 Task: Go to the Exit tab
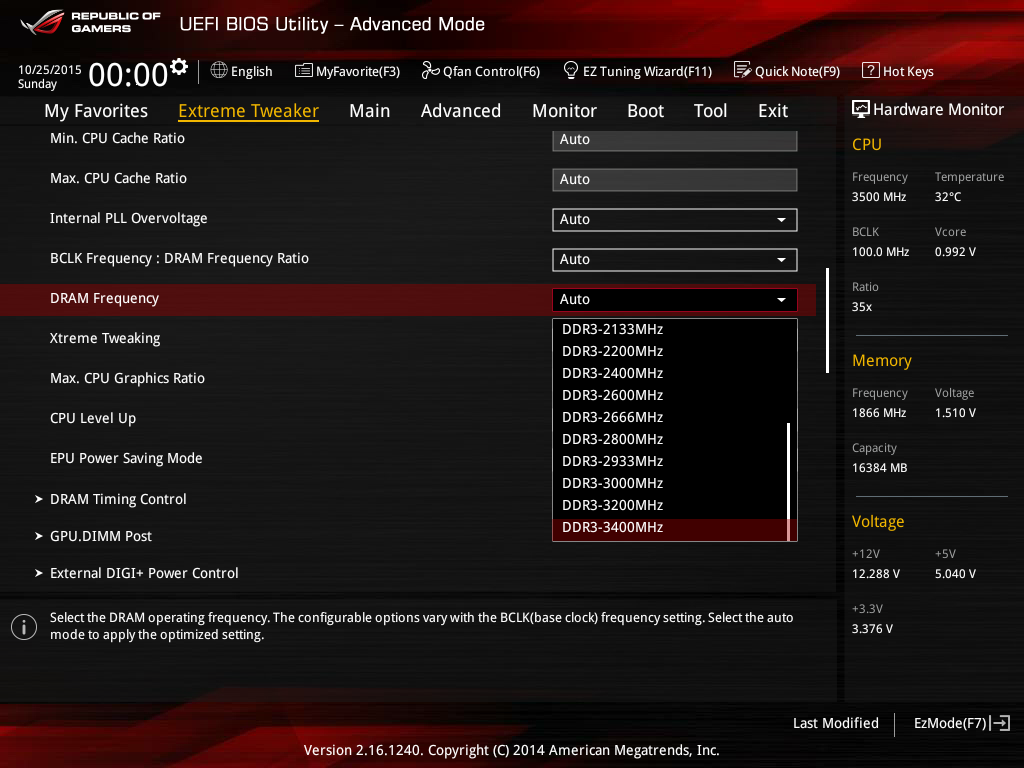click(x=773, y=111)
